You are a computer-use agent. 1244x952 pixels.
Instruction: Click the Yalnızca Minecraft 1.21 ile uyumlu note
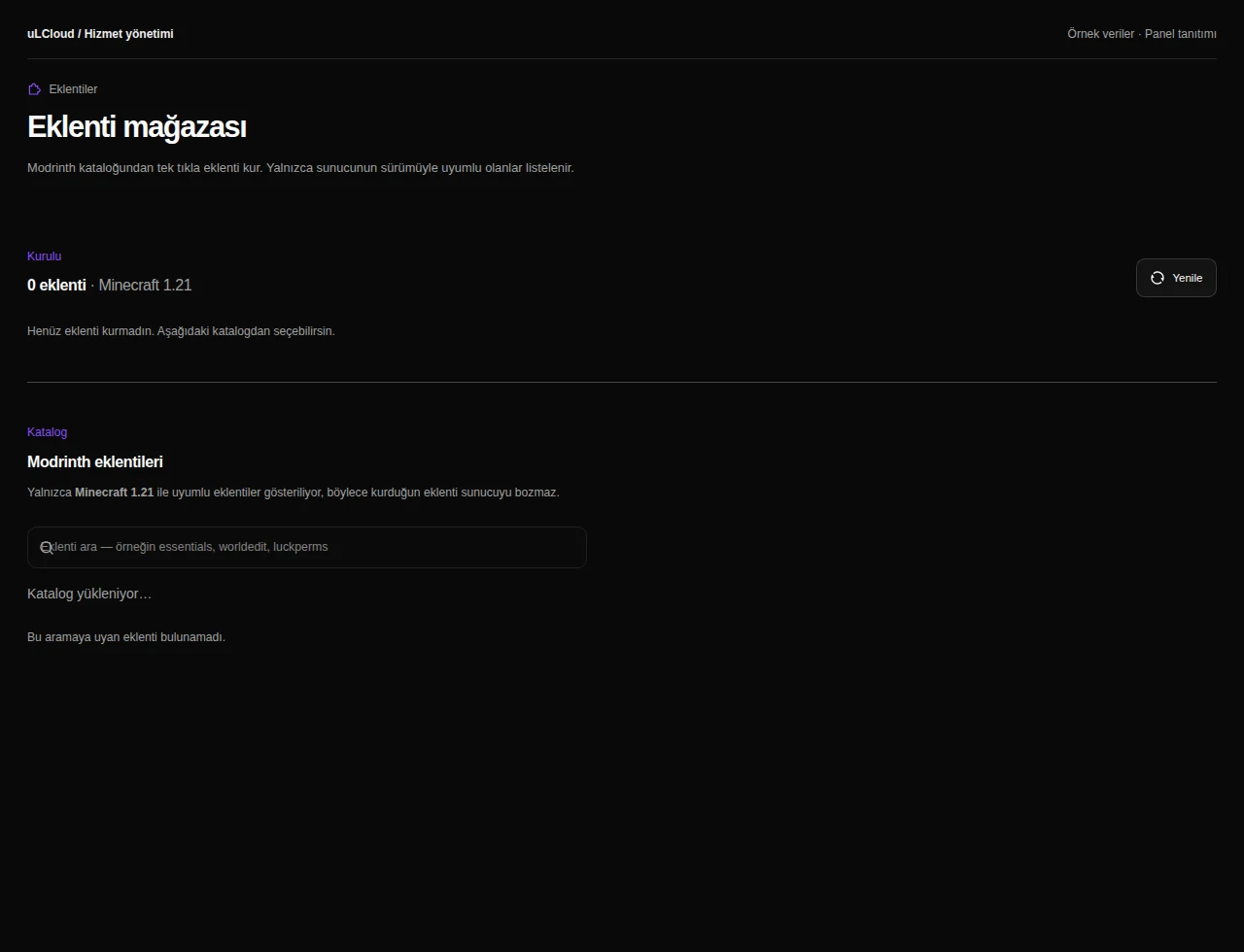point(294,493)
